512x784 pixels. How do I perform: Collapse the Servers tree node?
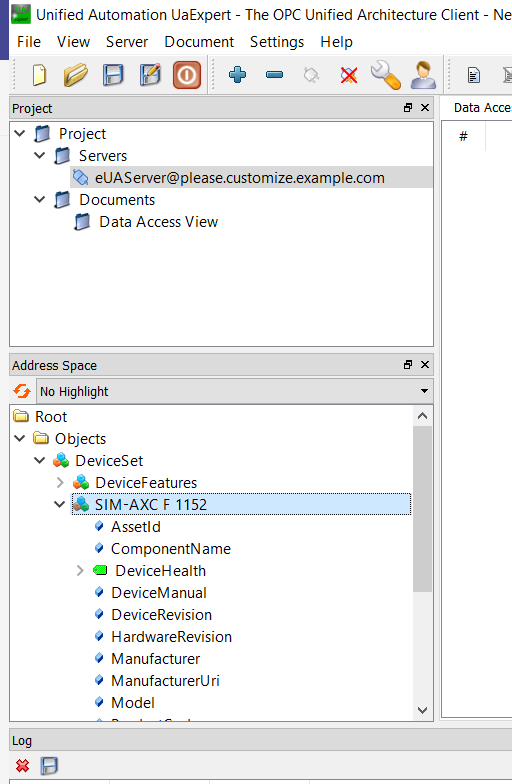point(40,156)
